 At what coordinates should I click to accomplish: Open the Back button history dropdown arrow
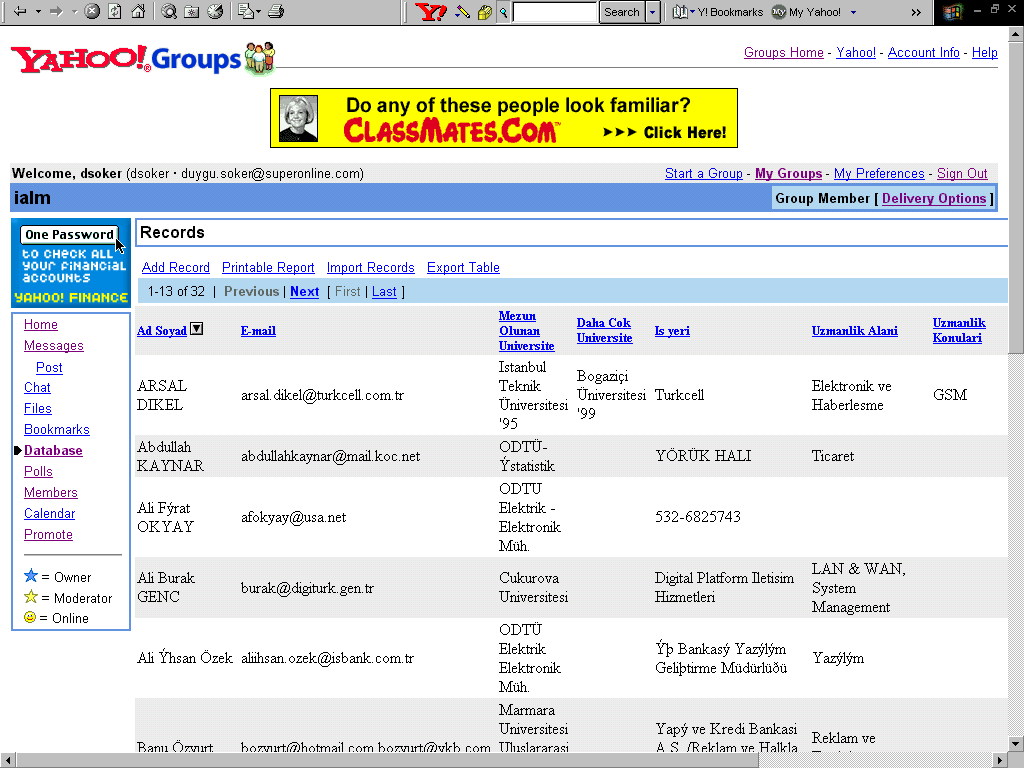(38, 12)
